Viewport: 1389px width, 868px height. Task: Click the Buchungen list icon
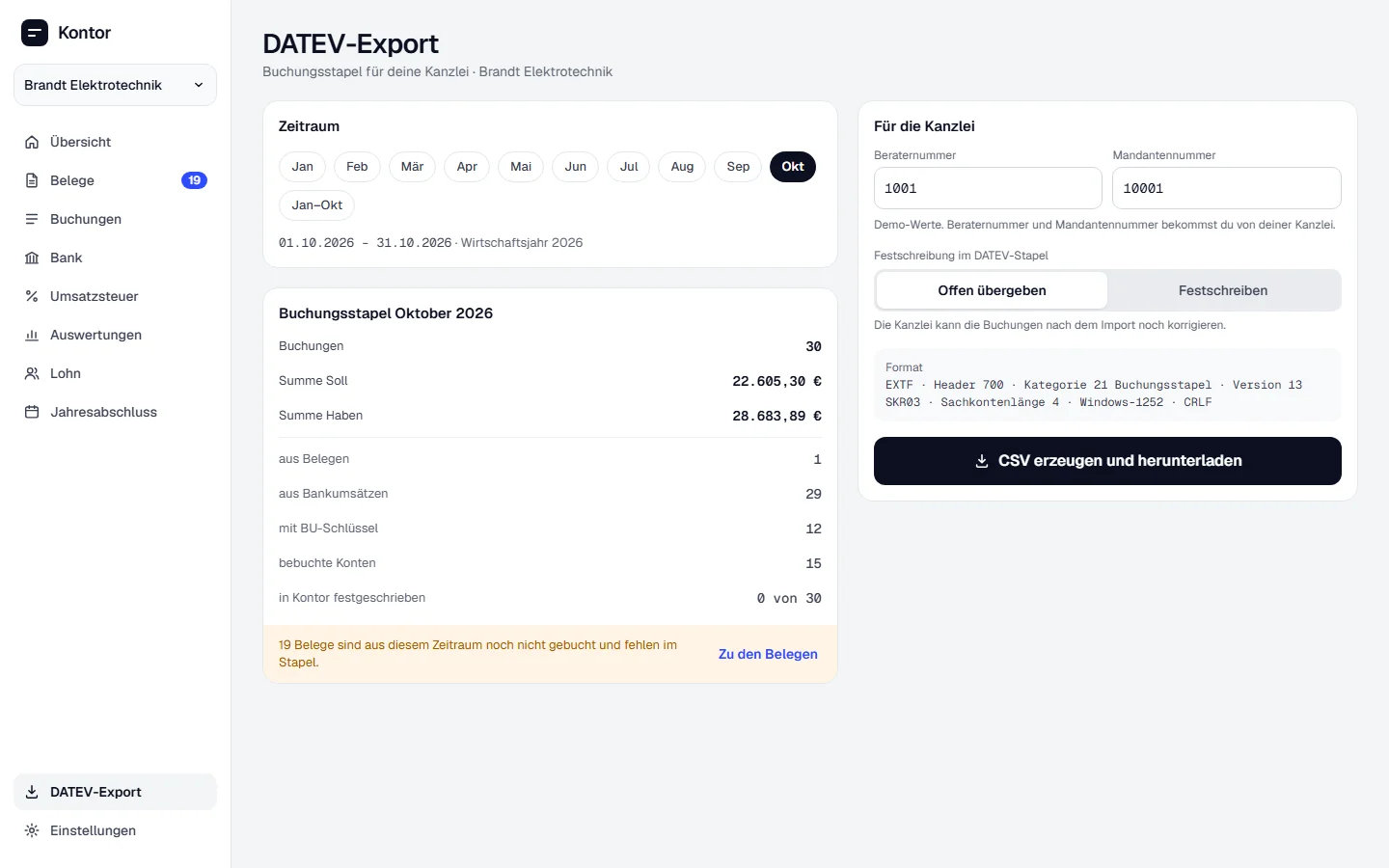click(32, 219)
